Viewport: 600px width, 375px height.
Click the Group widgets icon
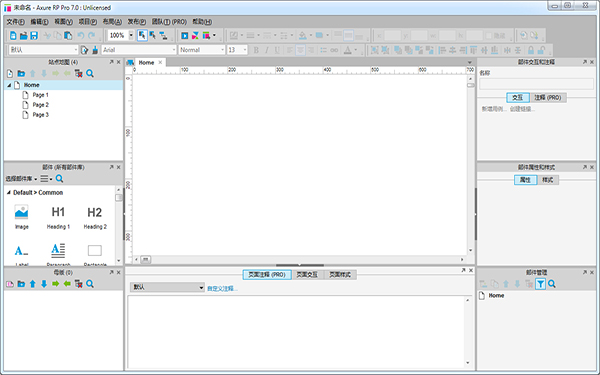click(x=375, y=50)
